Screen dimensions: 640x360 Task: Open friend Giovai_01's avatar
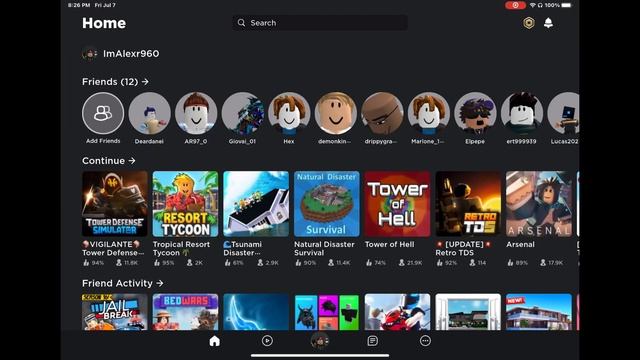pyautogui.click(x=242, y=113)
